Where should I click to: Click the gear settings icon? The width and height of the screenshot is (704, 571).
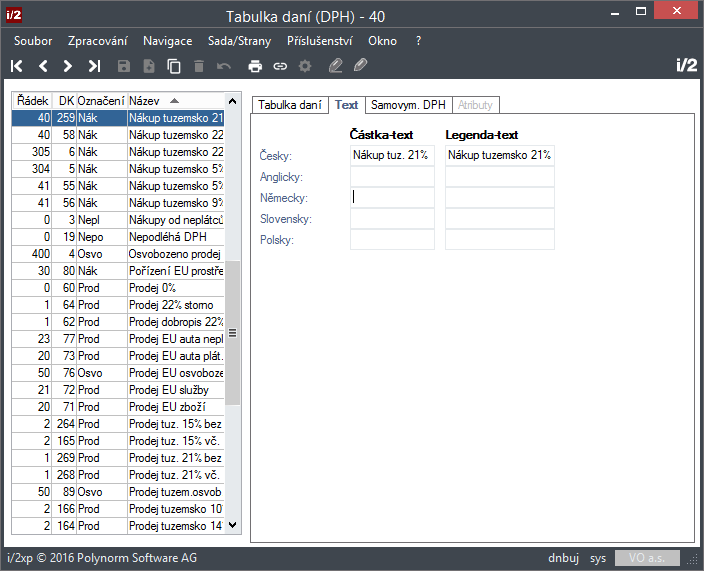305,66
